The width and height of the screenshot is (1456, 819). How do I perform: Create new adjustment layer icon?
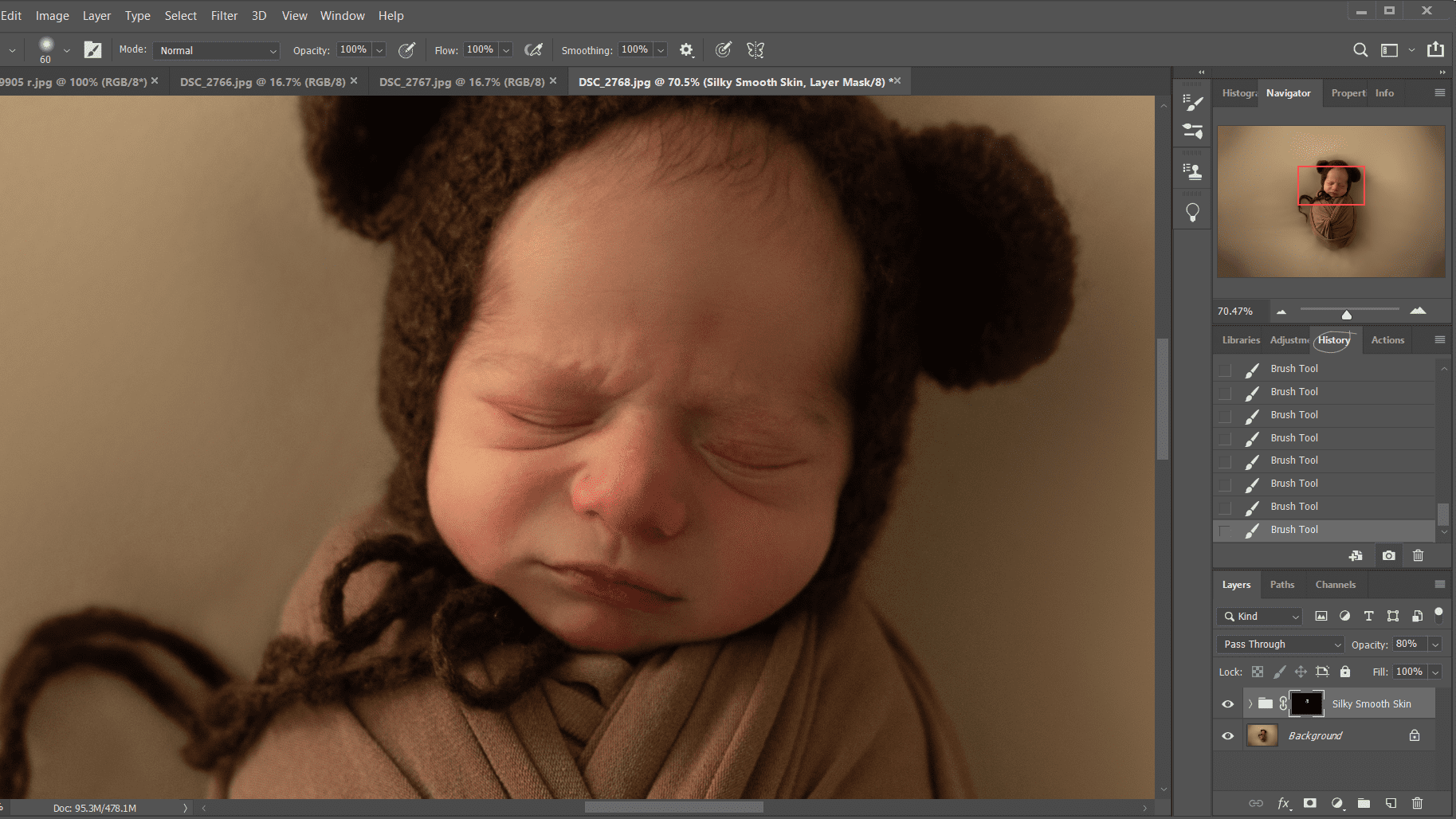tap(1337, 803)
